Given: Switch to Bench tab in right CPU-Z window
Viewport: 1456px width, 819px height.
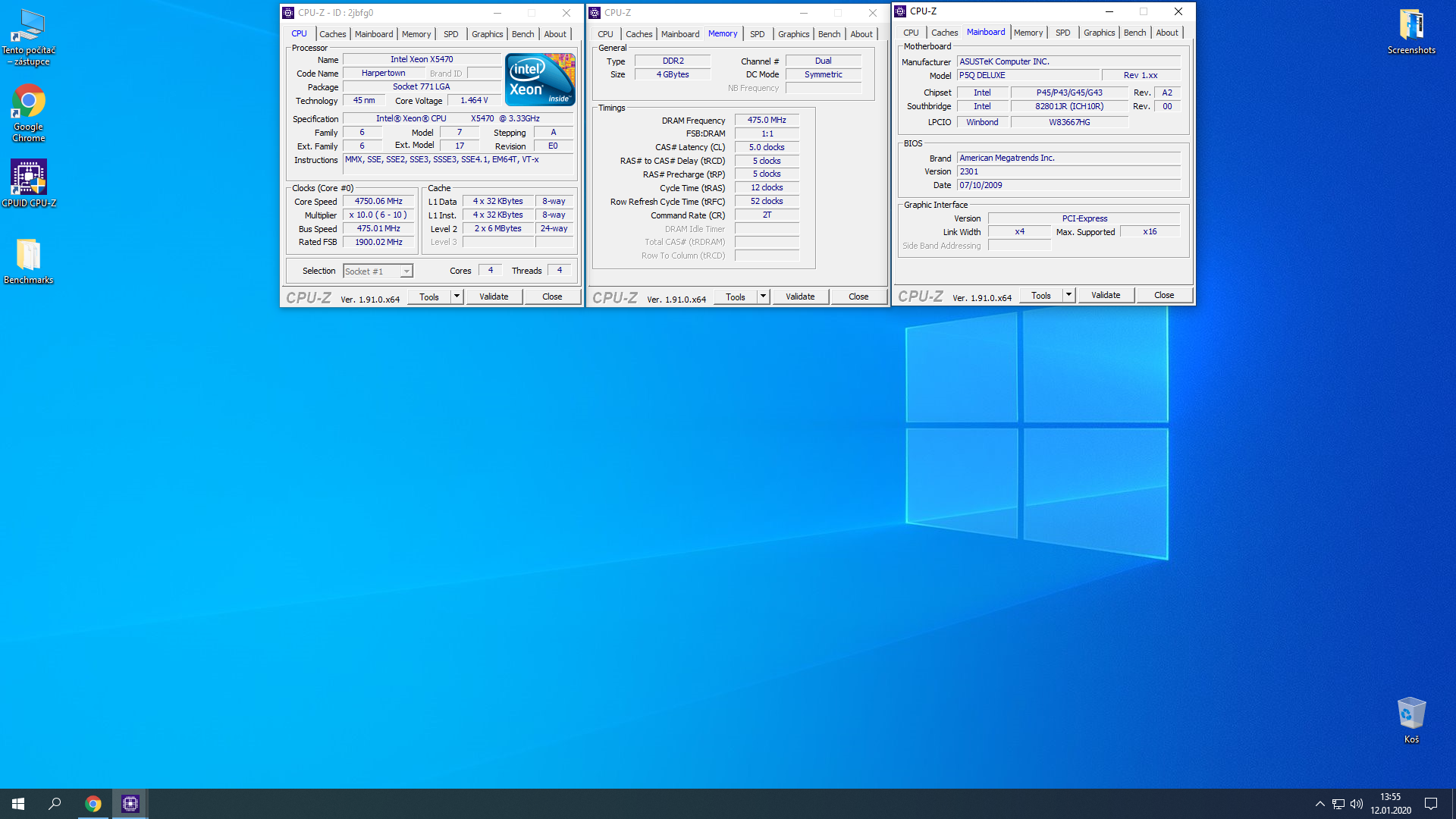Looking at the screenshot, I should [1134, 33].
